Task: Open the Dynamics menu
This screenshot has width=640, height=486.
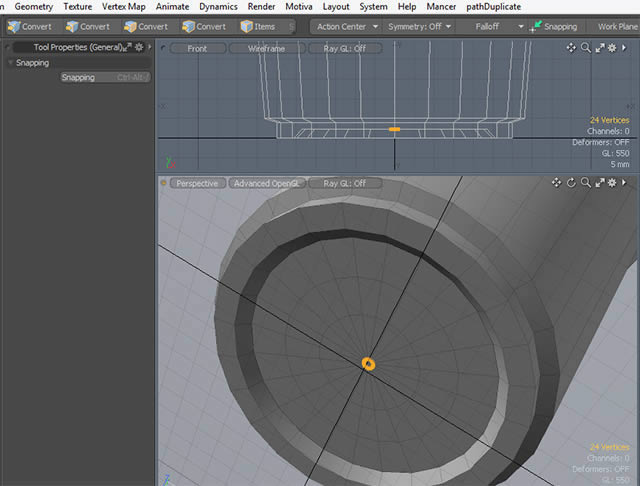Action: pos(218,7)
